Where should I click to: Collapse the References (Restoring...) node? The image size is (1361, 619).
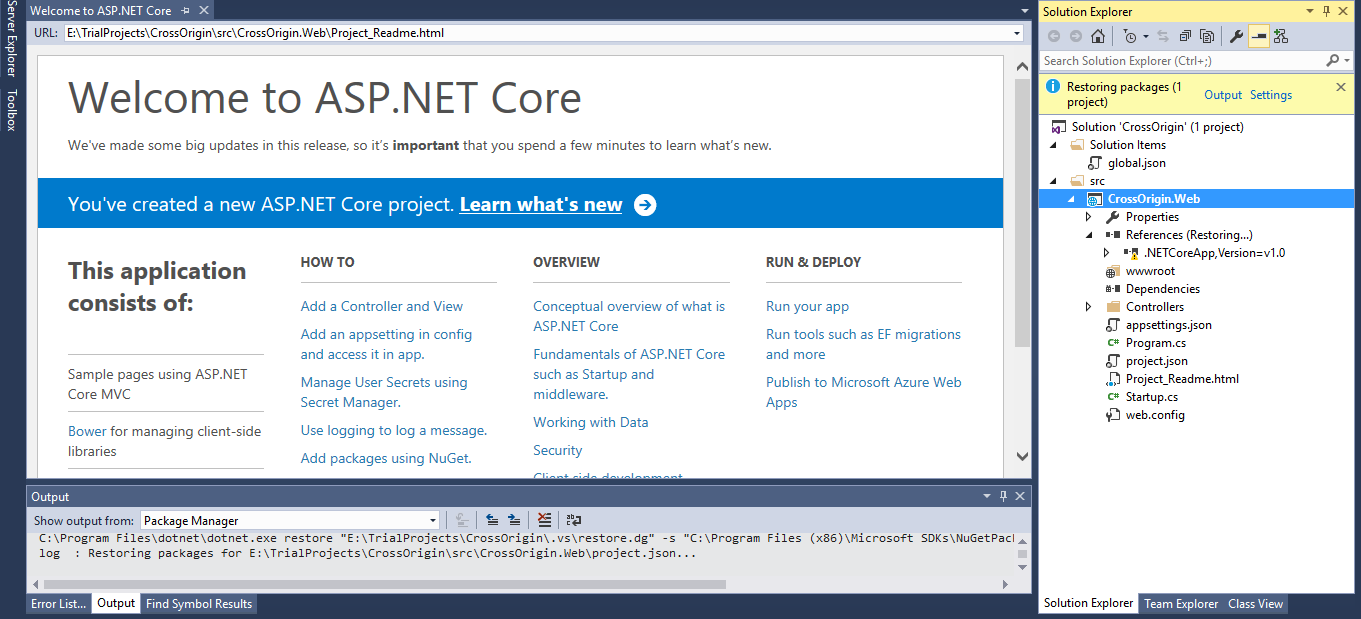(x=1089, y=235)
